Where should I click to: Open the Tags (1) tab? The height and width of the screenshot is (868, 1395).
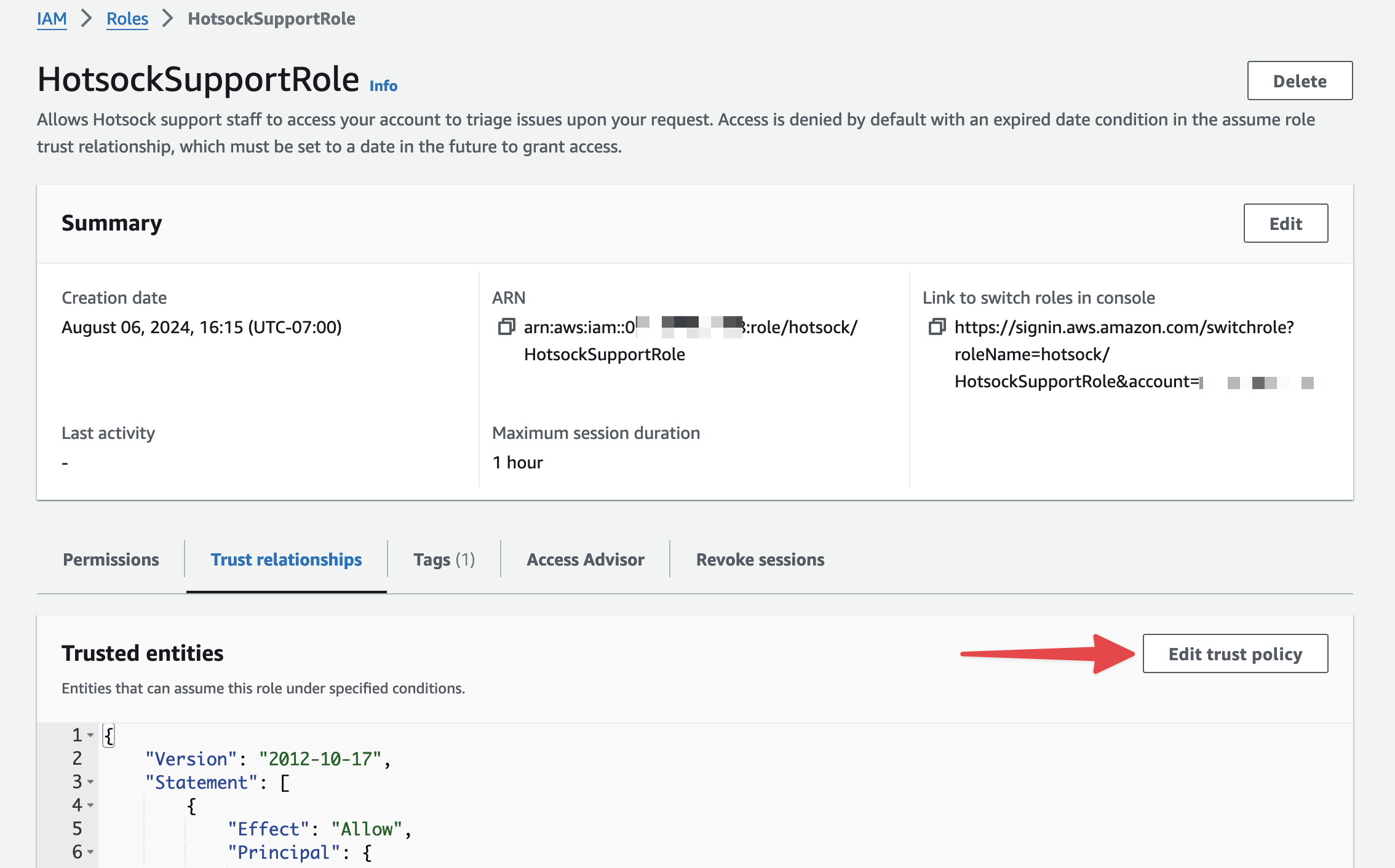[444, 559]
